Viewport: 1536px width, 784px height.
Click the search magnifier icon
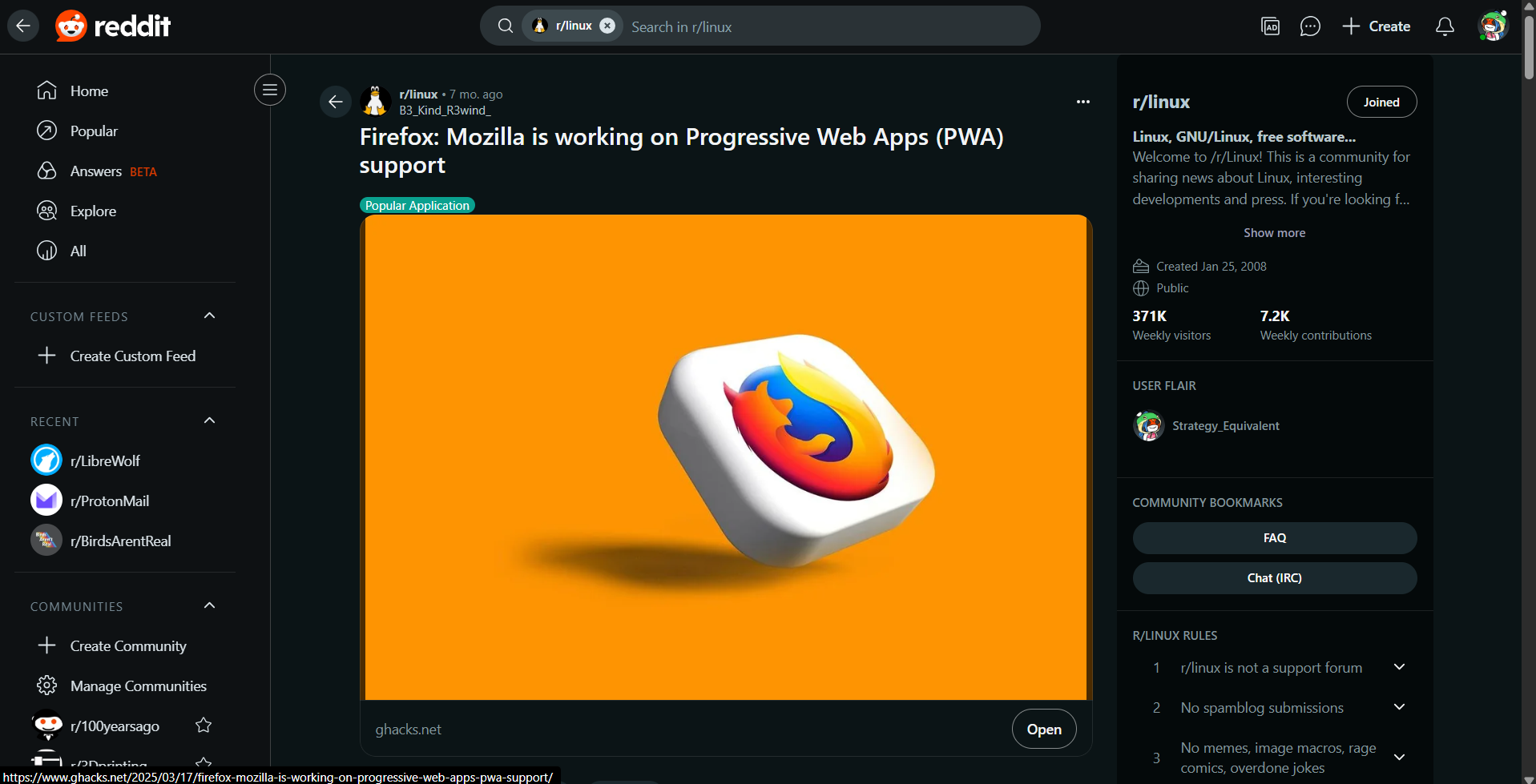pyautogui.click(x=506, y=26)
